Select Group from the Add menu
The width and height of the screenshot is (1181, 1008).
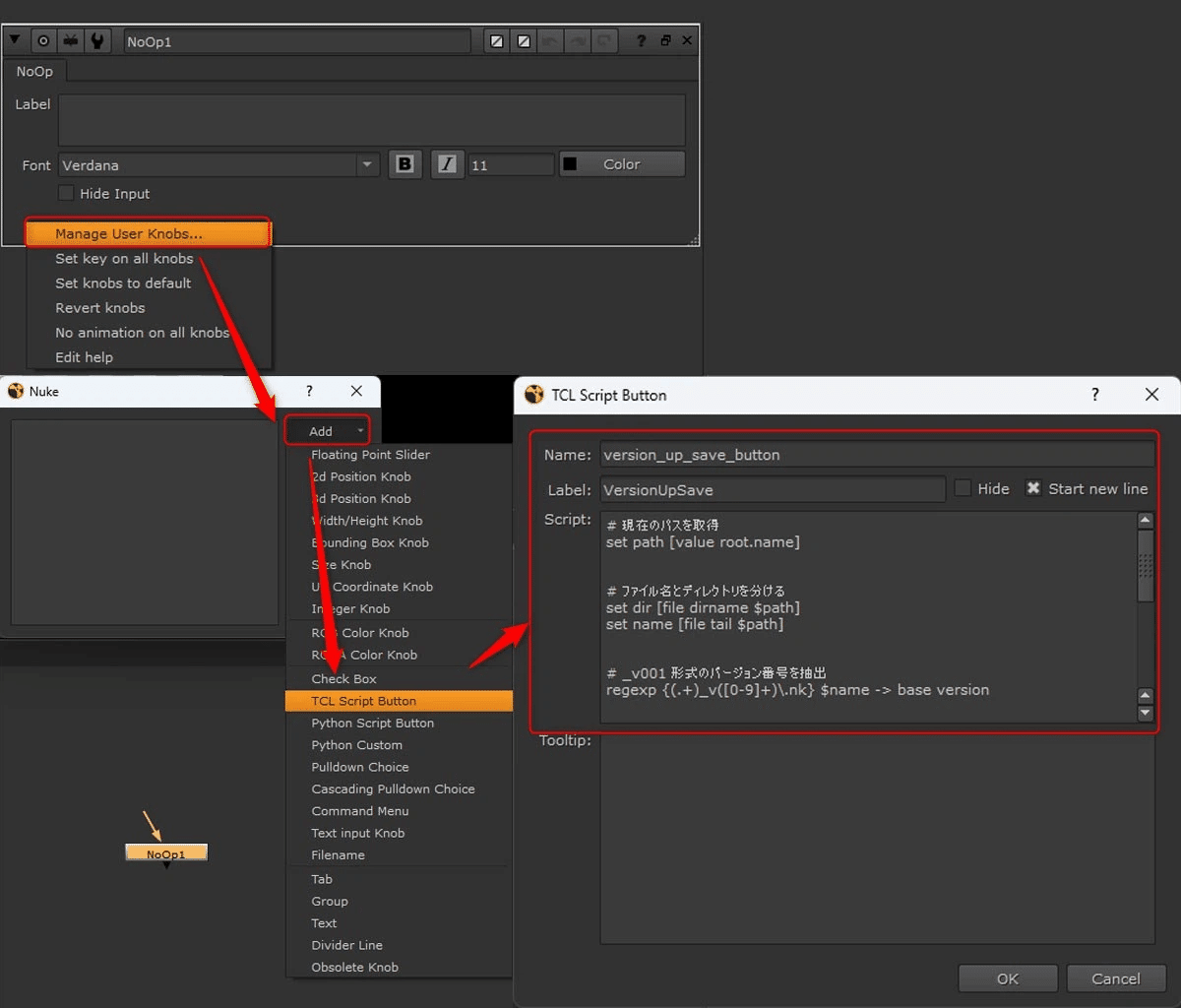pyautogui.click(x=399, y=902)
